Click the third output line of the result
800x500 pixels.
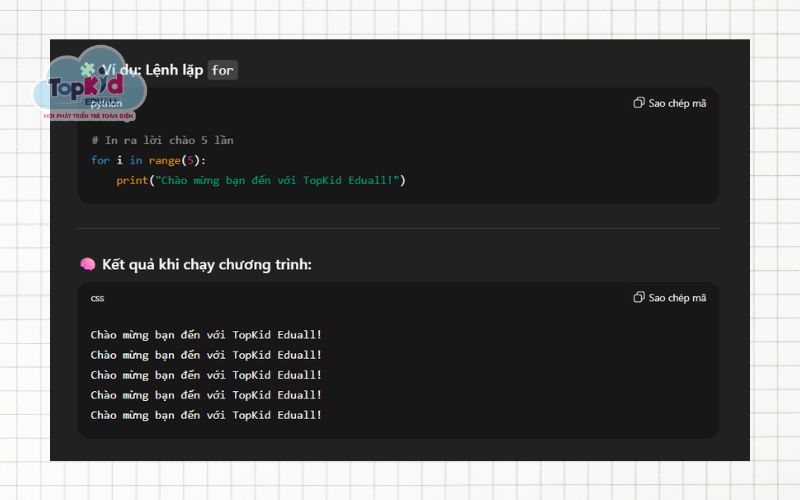pos(206,375)
